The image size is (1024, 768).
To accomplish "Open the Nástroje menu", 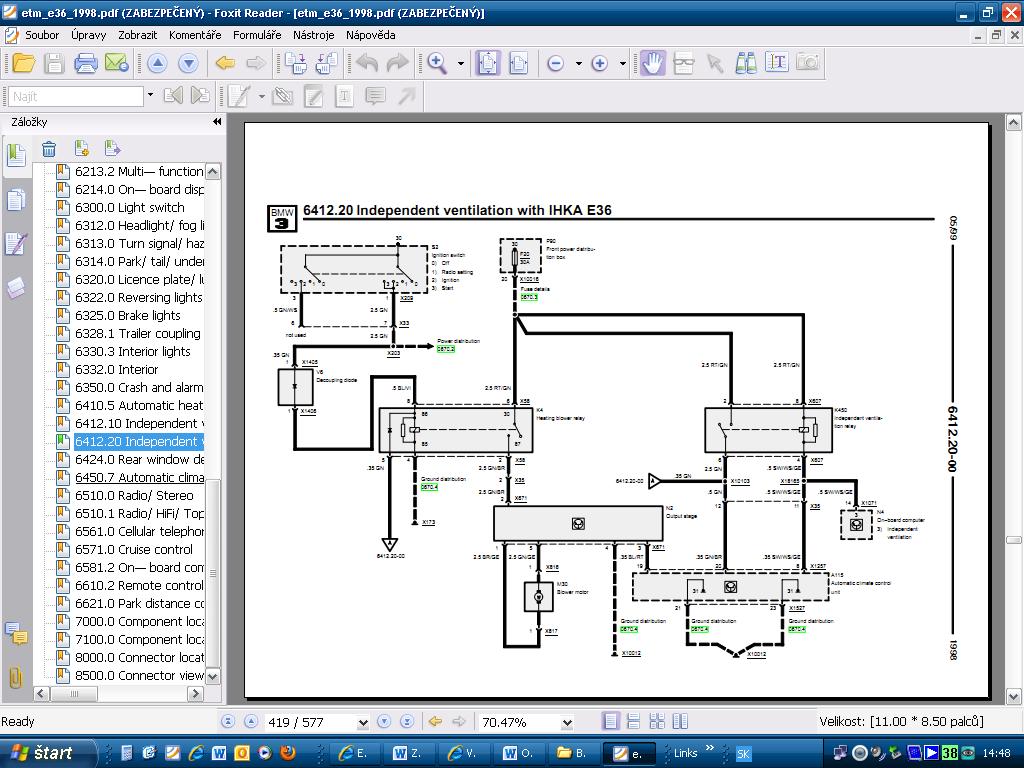I will pos(313,35).
